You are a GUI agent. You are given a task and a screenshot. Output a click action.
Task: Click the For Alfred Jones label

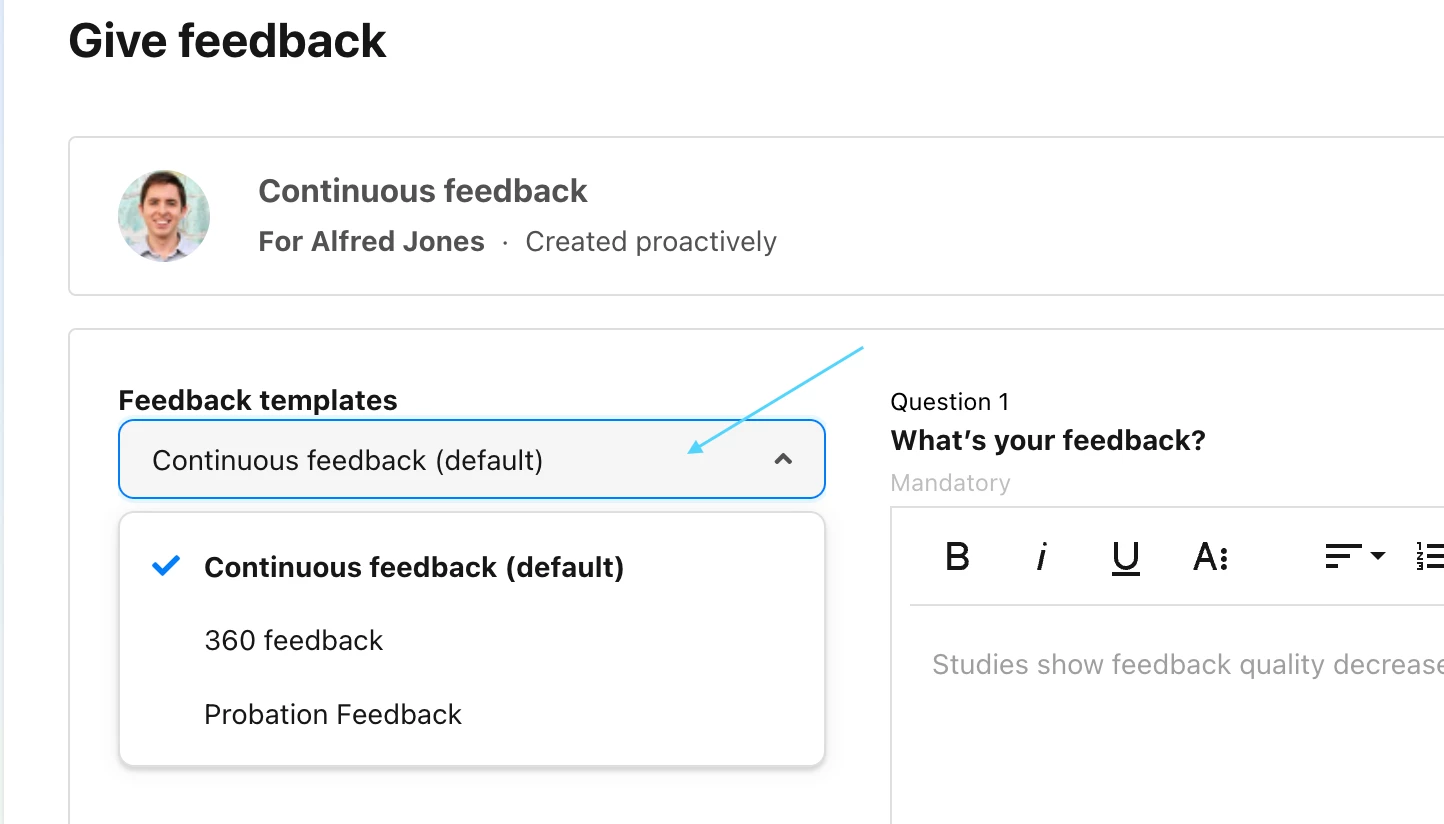pos(371,242)
